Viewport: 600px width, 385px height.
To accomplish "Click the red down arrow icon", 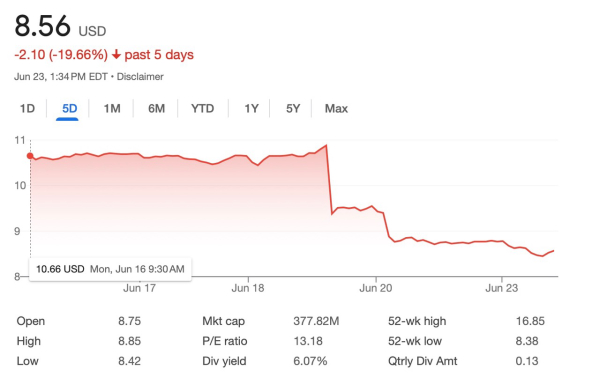I will click(x=116, y=55).
